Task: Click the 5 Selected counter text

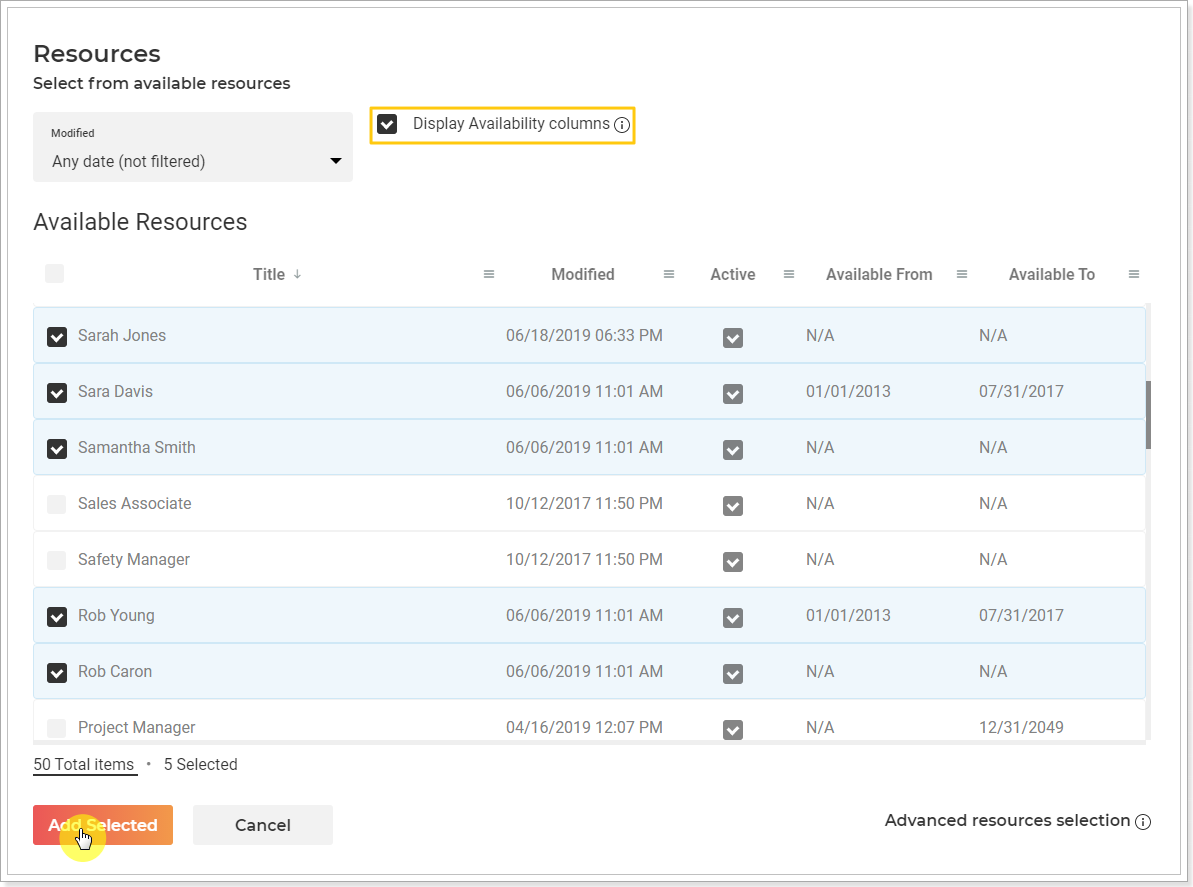Action: pos(201,765)
